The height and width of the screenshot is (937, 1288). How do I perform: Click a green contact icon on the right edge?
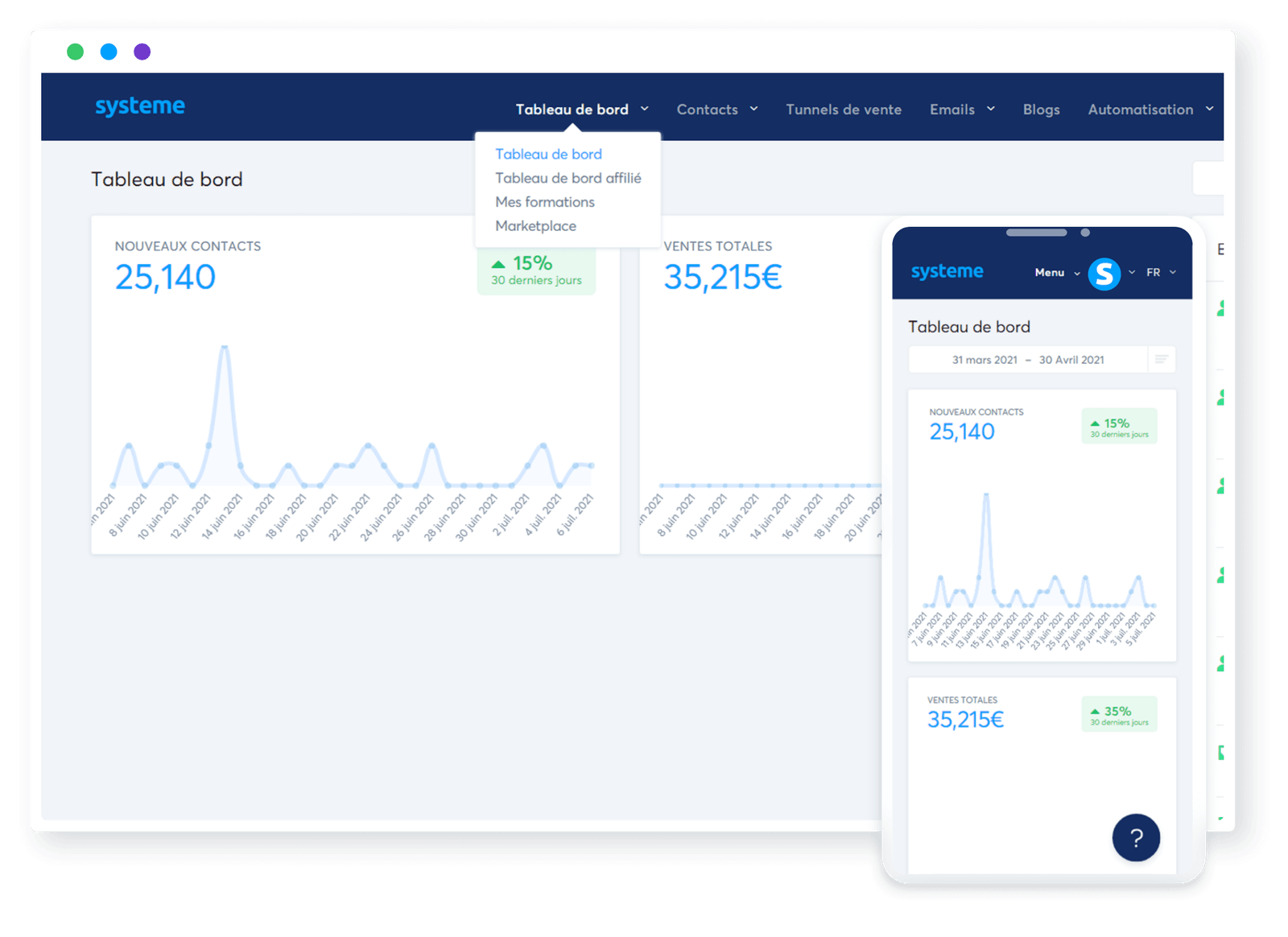[1220, 398]
